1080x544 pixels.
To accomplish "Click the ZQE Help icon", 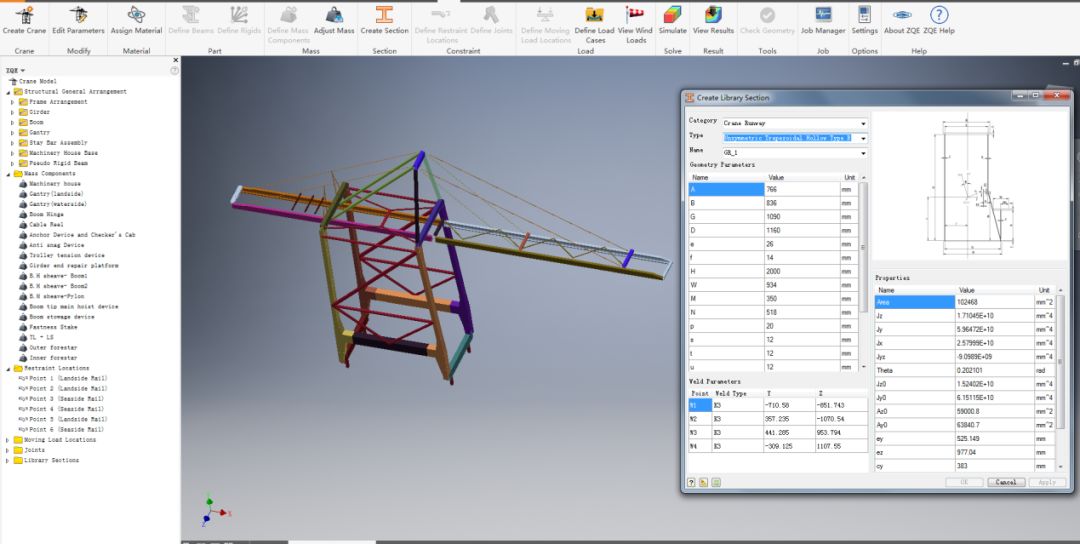I will click(938, 15).
